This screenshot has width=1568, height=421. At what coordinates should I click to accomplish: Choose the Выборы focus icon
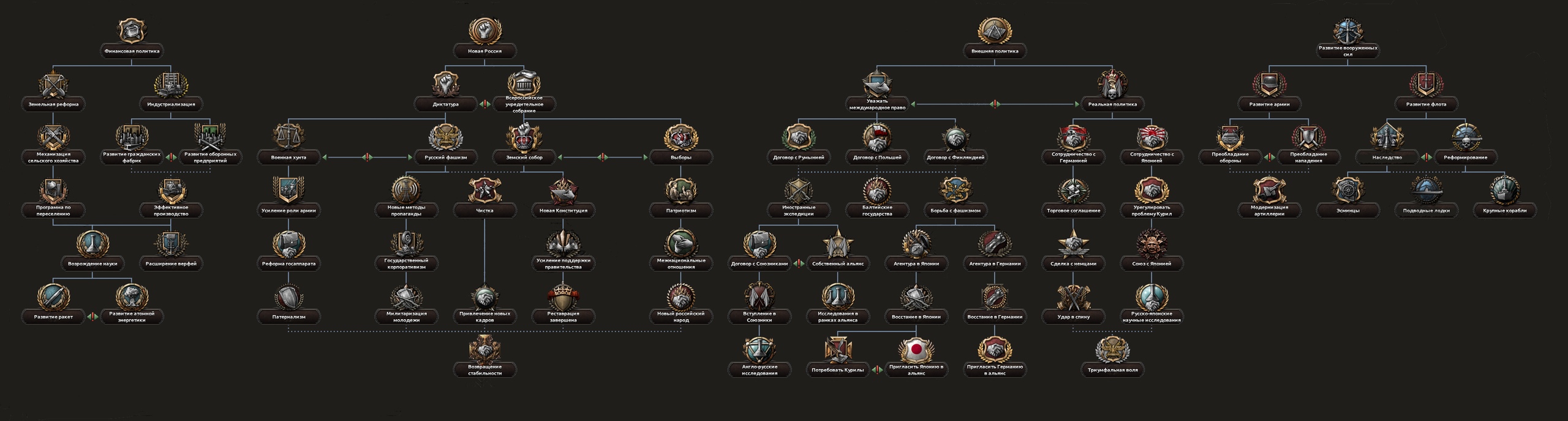click(x=680, y=137)
